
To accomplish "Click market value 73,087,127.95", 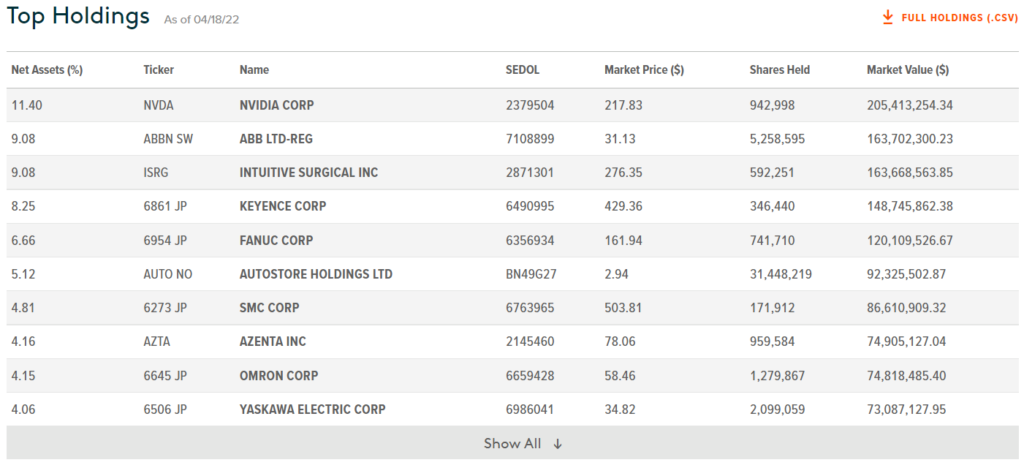I will click(906, 410).
